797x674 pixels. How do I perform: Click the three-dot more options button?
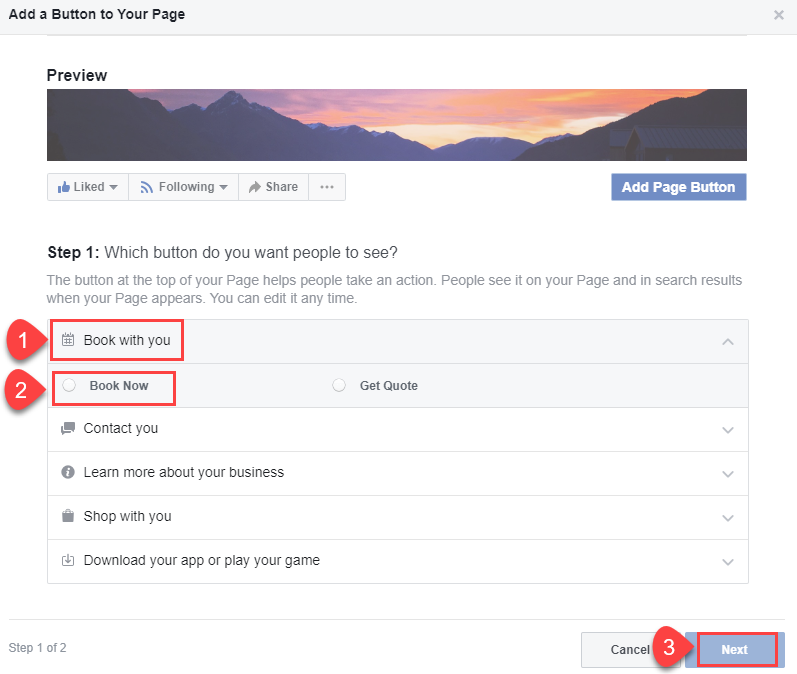point(327,187)
